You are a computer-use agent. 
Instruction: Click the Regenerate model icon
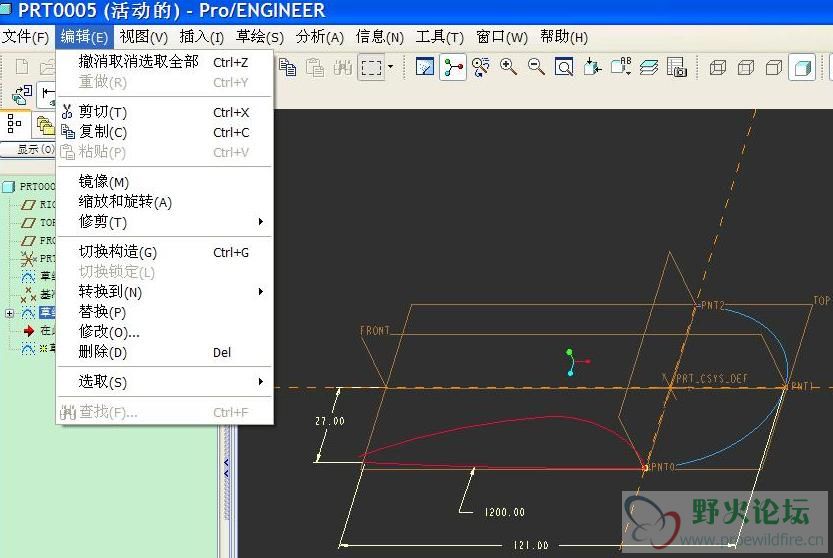pos(22,95)
